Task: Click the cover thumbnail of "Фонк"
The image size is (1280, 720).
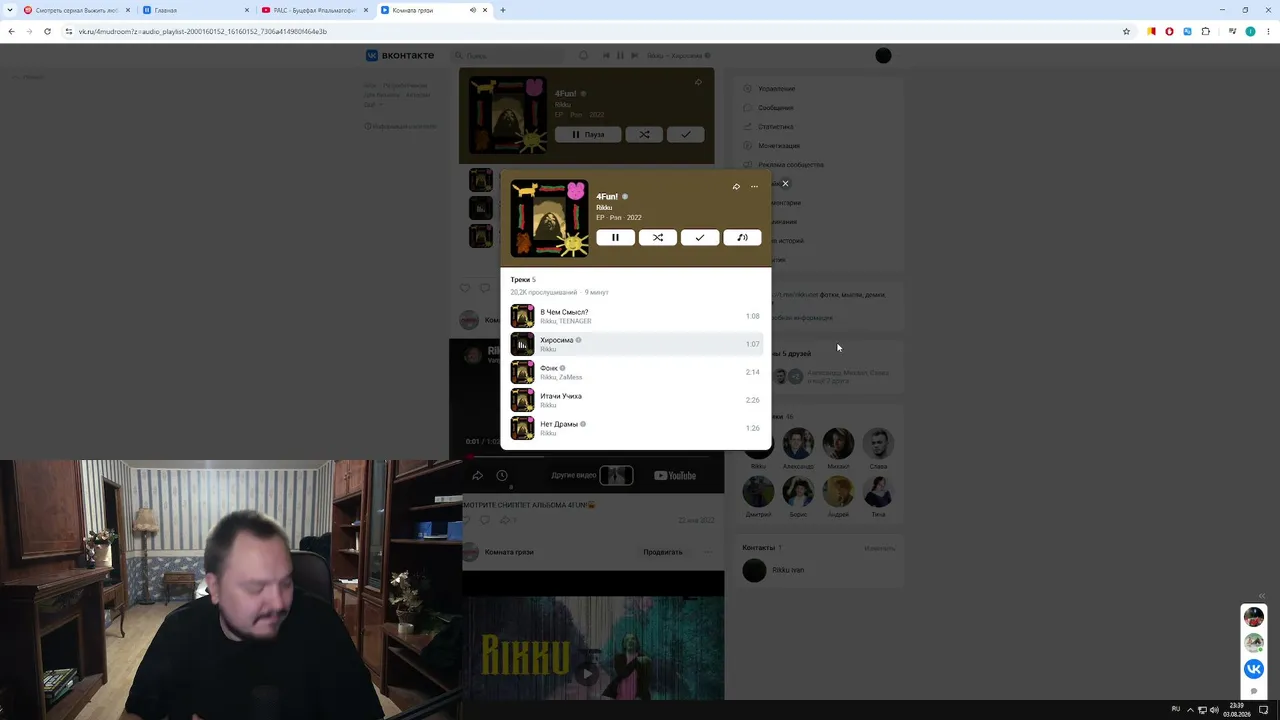Action: click(x=522, y=372)
